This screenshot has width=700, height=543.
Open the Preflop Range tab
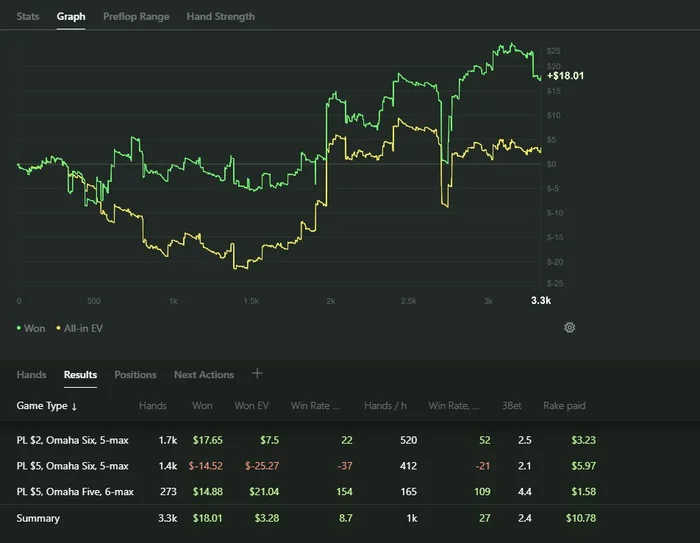[136, 17]
